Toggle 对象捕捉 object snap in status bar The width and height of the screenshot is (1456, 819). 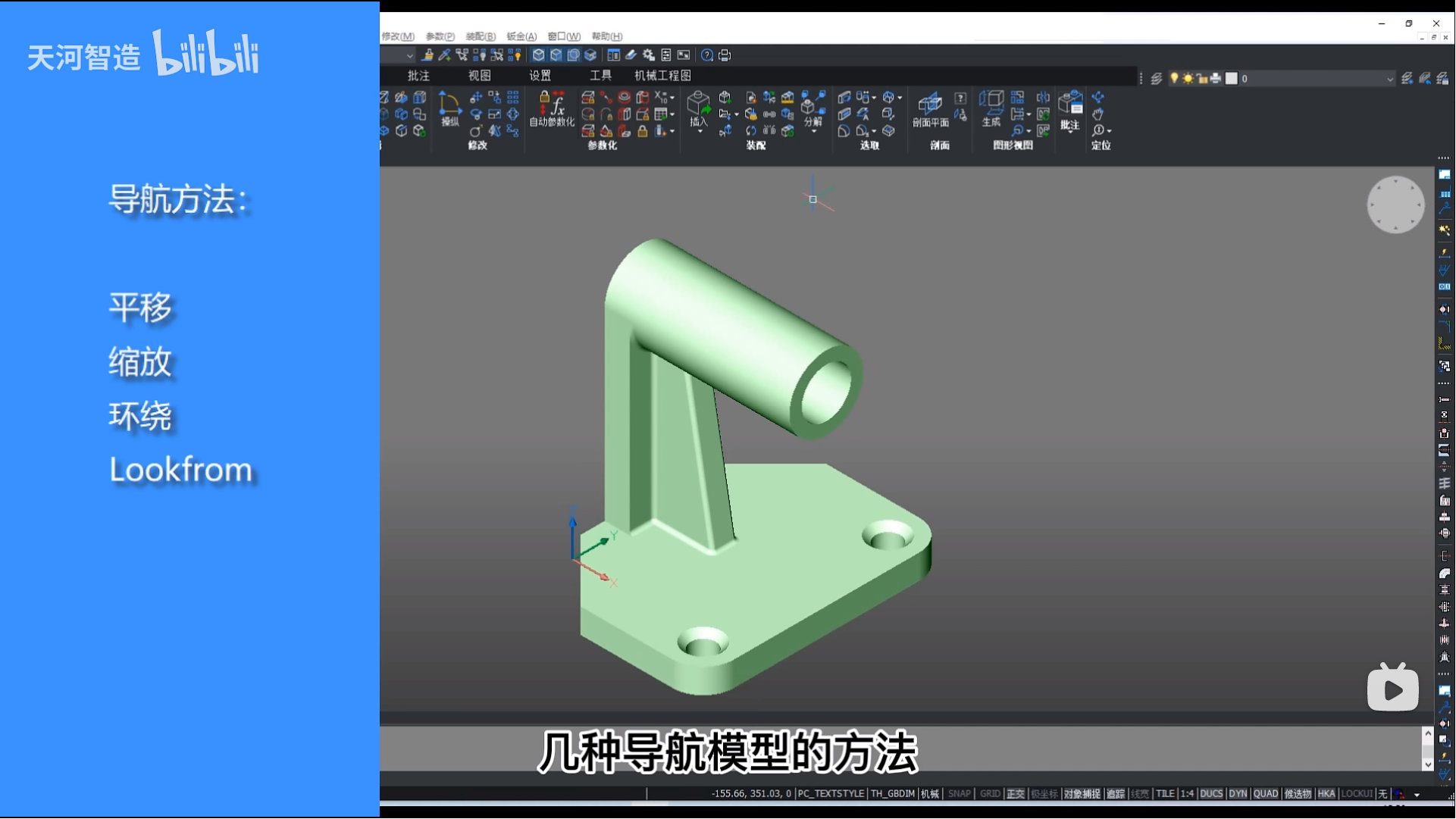click(x=1082, y=794)
